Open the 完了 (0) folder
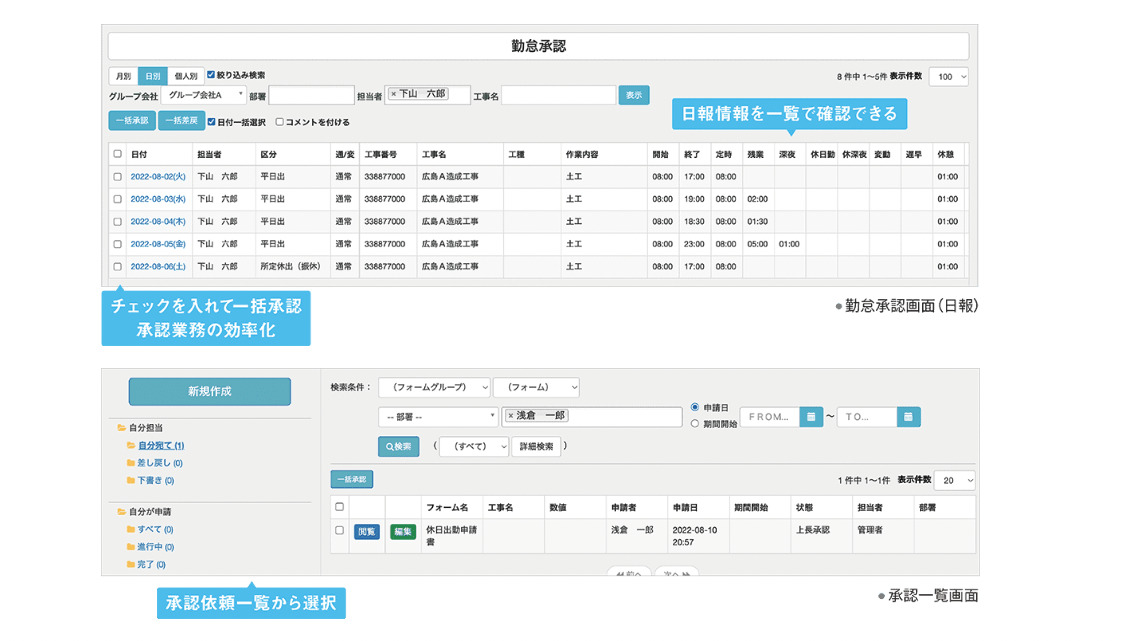This screenshot has height=641, width=1126. click(151, 564)
